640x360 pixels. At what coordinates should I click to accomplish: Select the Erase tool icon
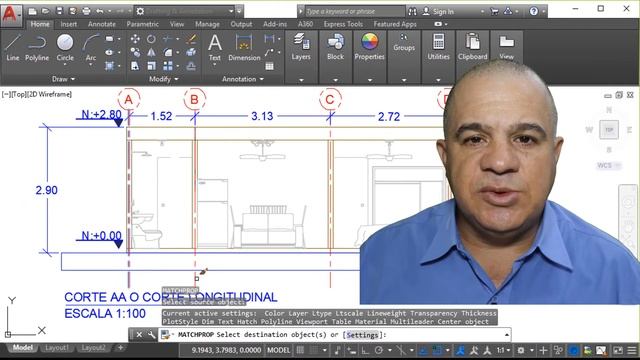191,39
